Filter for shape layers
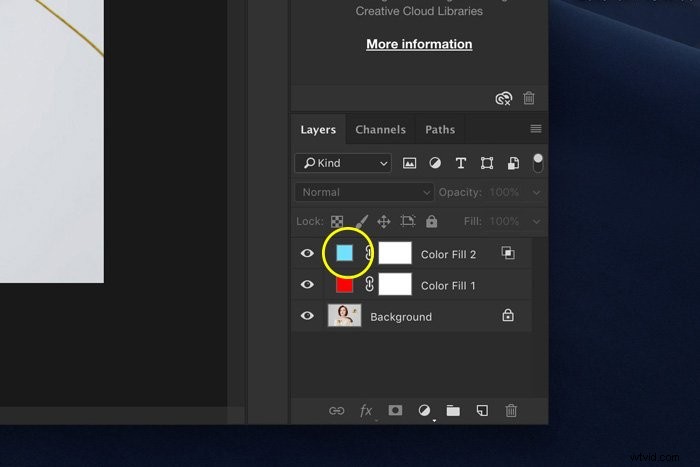The width and height of the screenshot is (700, 467). [x=487, y=163]
